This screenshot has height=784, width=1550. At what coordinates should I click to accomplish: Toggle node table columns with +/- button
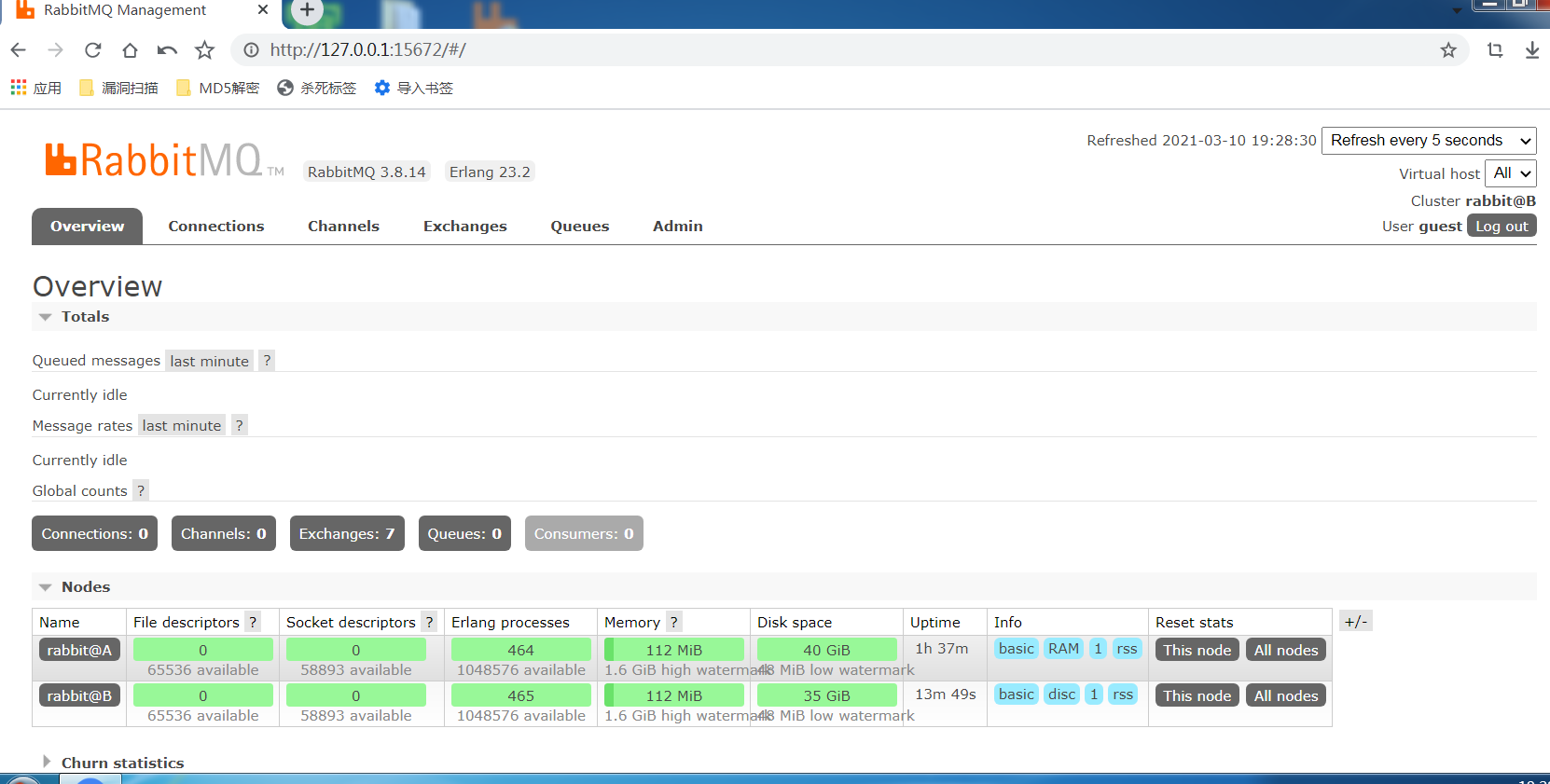tap(1356, 622)
